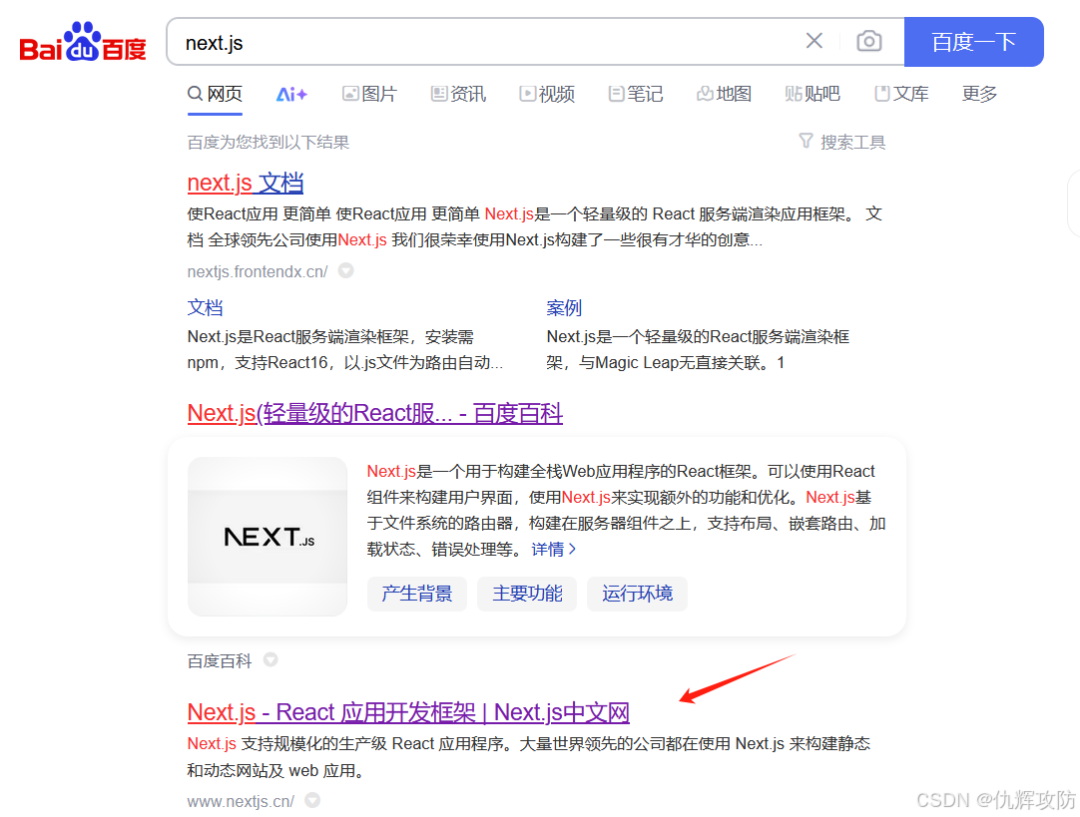Screen dimensions: 1080x817
Task: Click the www.nextjs.cn/ URL
Action: pyautogui.click(x=240, y=801)
